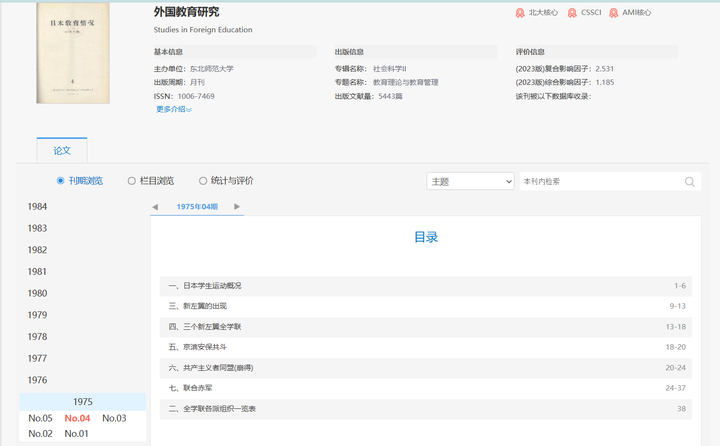Click the 外国教育研究 journal title
Viewport: 720px width, 446px height.
pos(186,12)
